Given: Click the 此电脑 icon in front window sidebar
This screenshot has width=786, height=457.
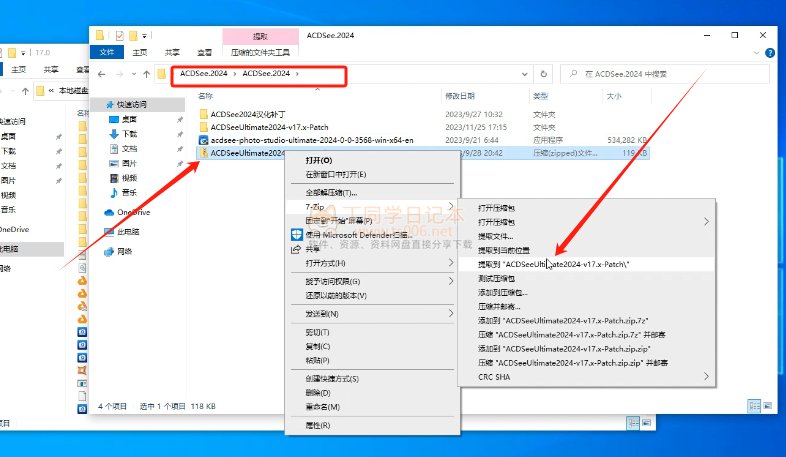Looking at the screenshot, I should point(109,232).
